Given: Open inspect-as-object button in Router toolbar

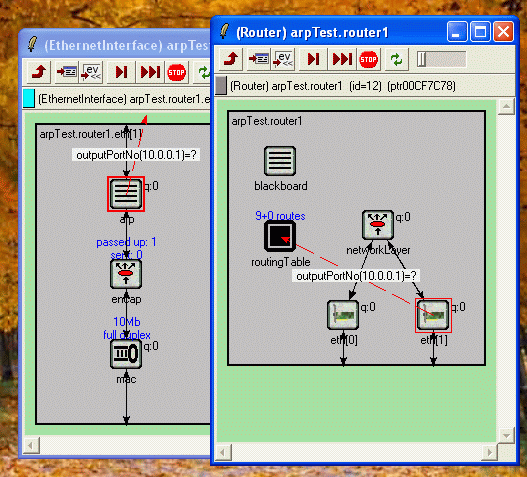Looking at the screenshot, I should click(x=258, y=59).
